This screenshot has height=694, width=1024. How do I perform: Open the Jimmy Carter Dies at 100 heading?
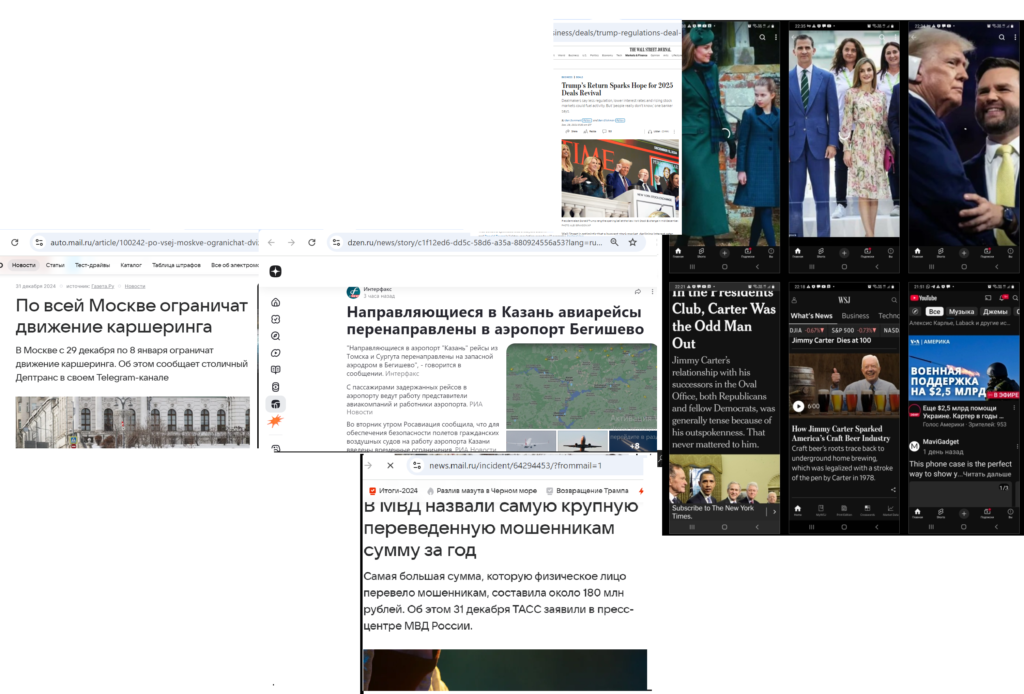[831, 340]
